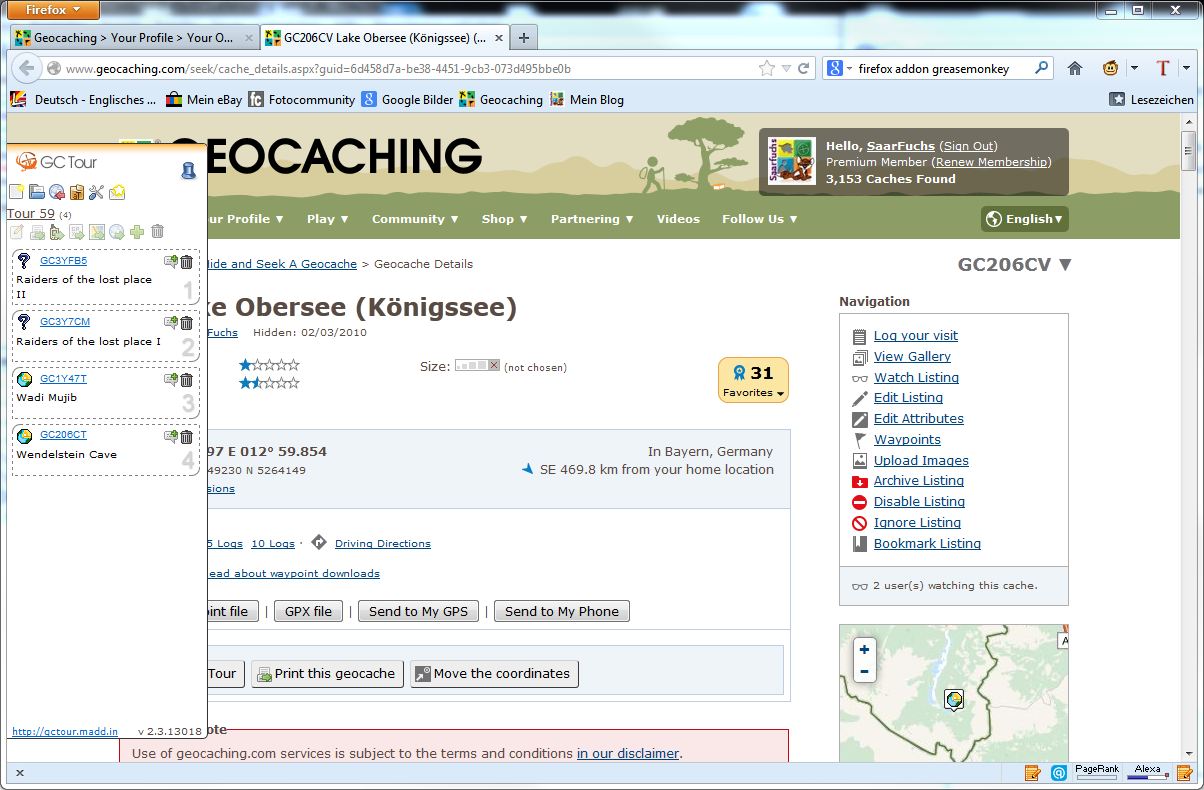Click Send to My GPS button
Image resolution: width=1204 pixels, height=790 pixels.
coord(418,611)
